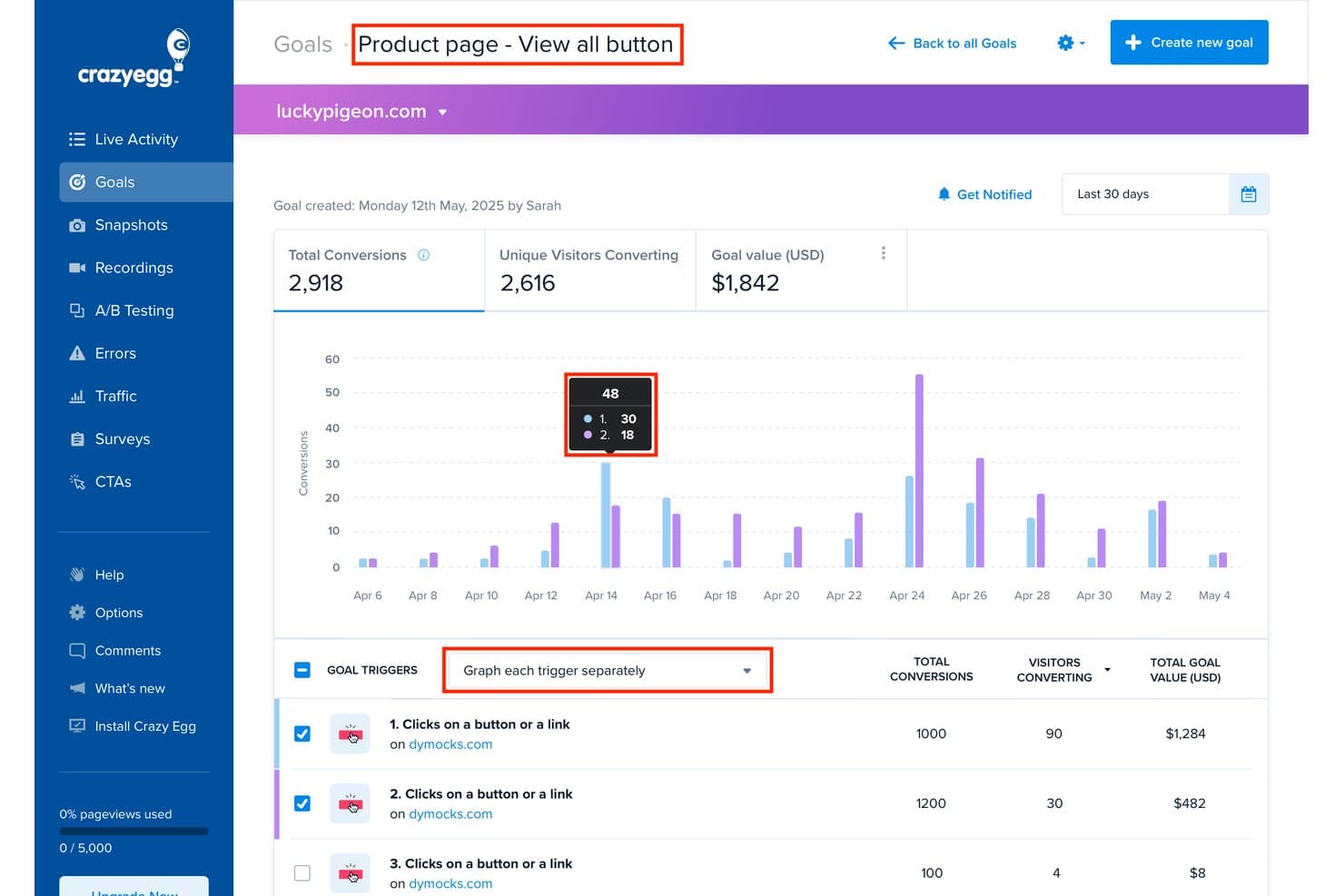1344x896 pixels.
Task: Click the tall purple Apr 24 bar
Action: pos(919,471)
